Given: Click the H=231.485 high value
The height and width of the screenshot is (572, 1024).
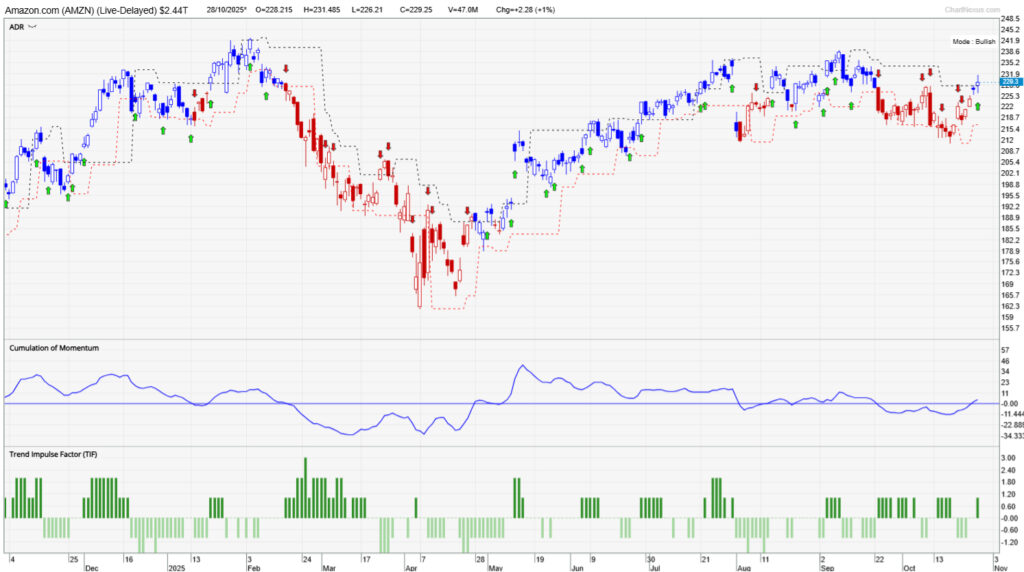Looking at the screenshot, I should [321, 10].
